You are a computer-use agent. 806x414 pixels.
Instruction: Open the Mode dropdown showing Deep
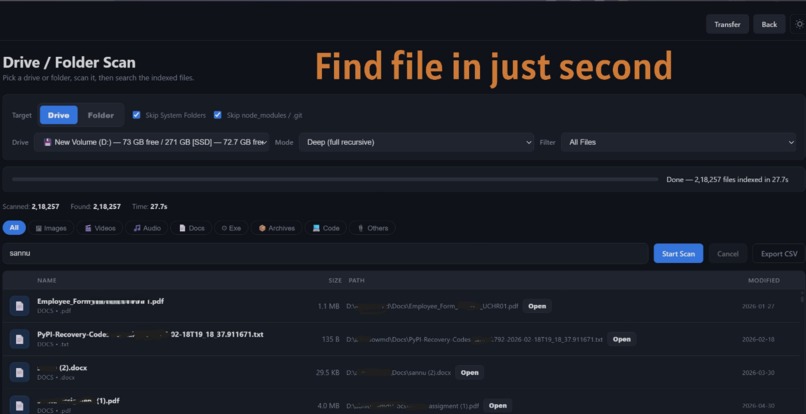coord(416,142)
